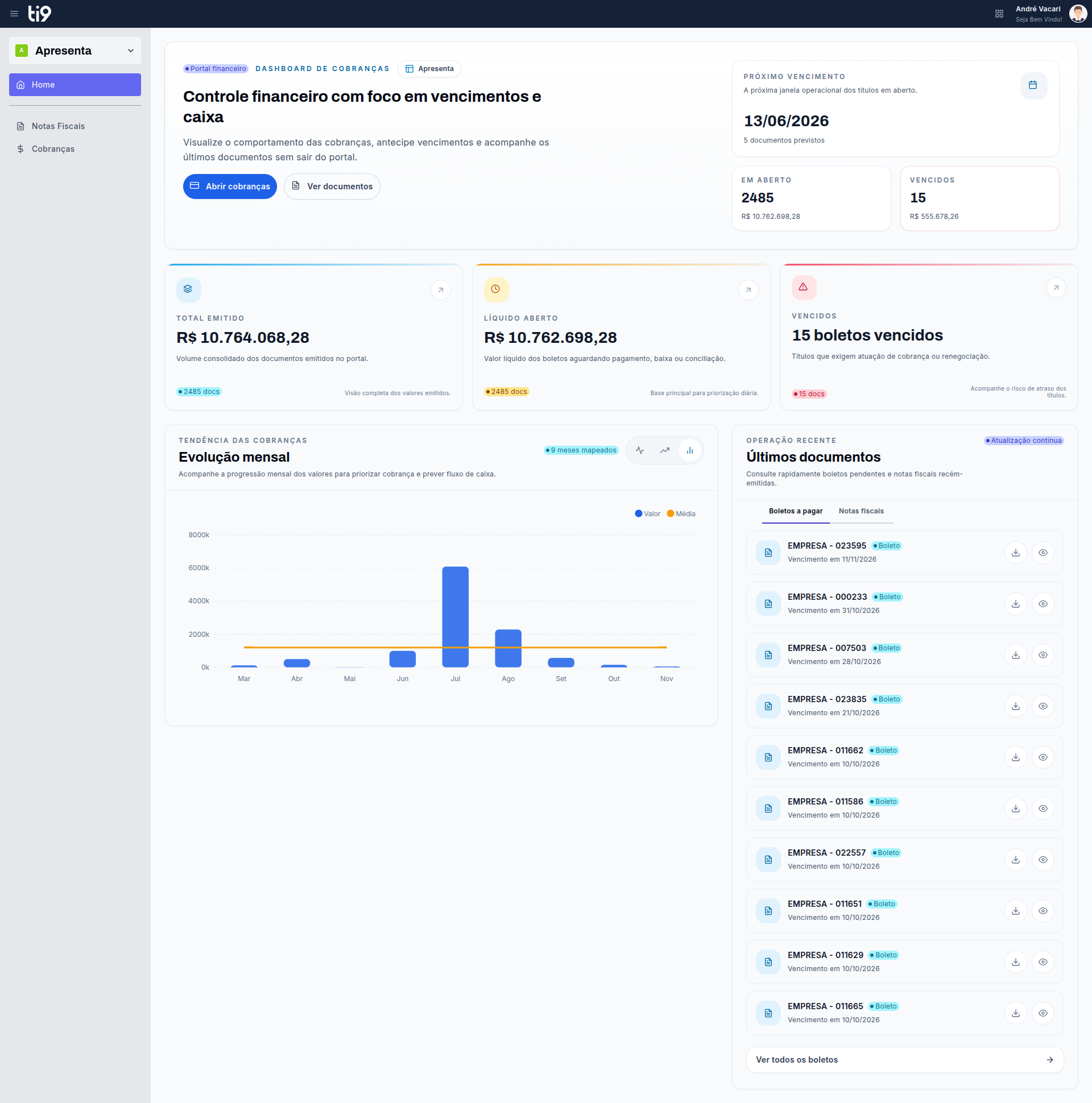Open arrow icon on Vencidos card
This screenshot has height=1103, width=1092.
[x=1056, y=288]
